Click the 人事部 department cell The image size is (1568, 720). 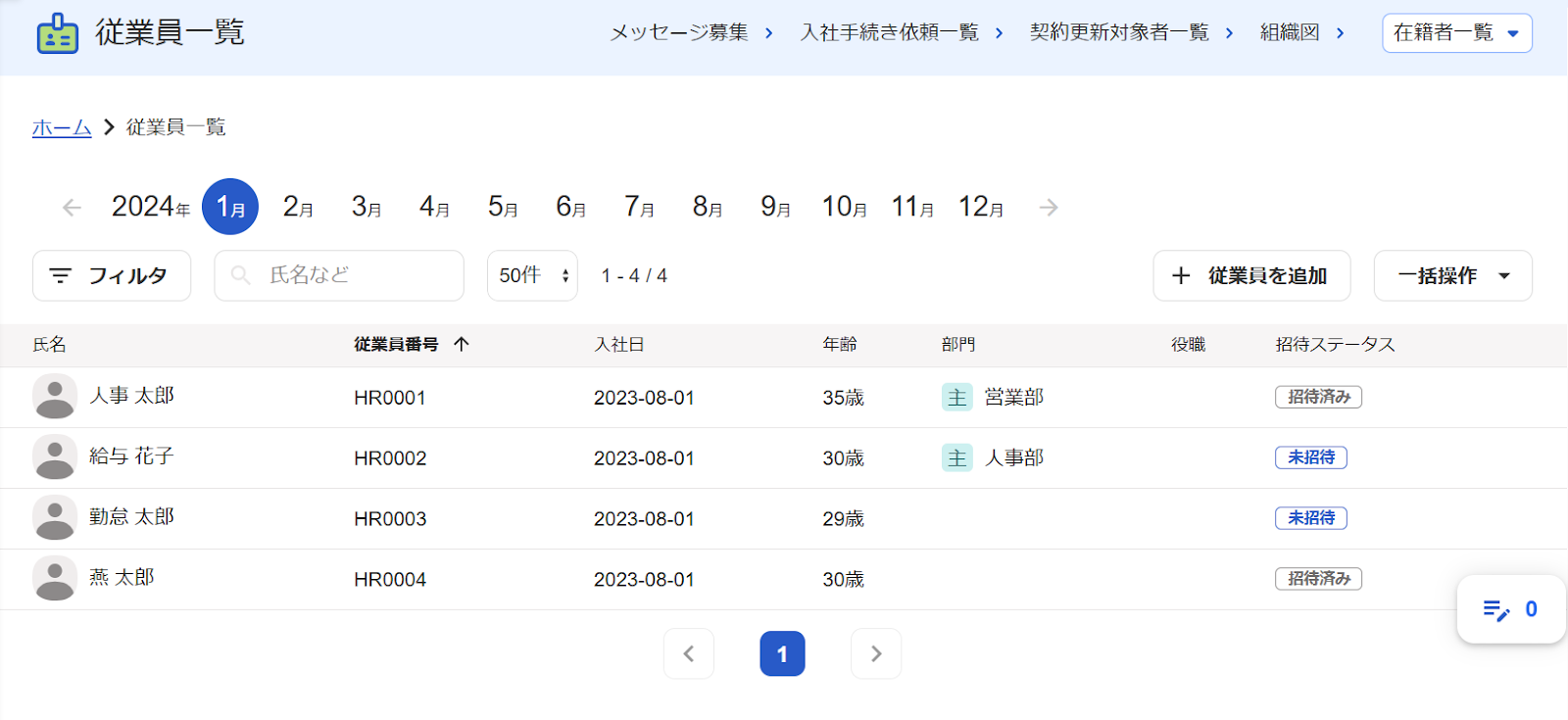(x=1014, y=457)
